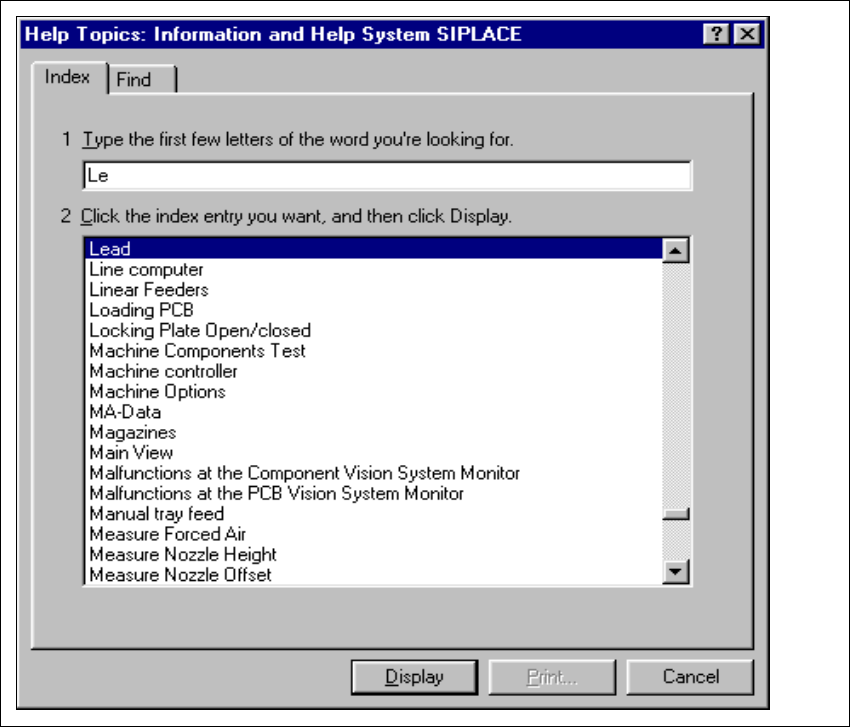
Task: Choose 'Measure Nozzle Height' entry
Action: tap(374, 555)
